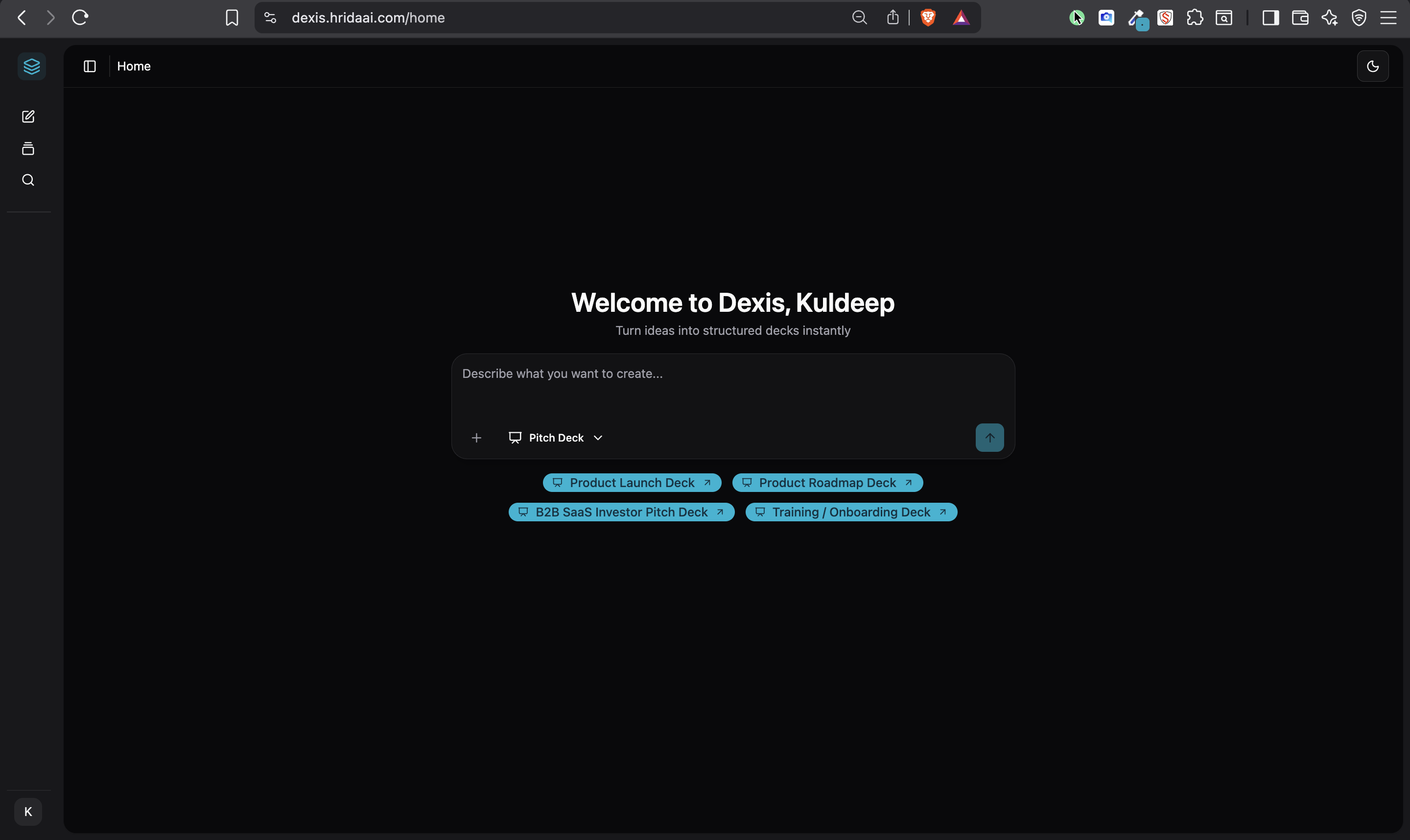
Task: Open the browser hamburger menu
Action: tap(1389, 18)
